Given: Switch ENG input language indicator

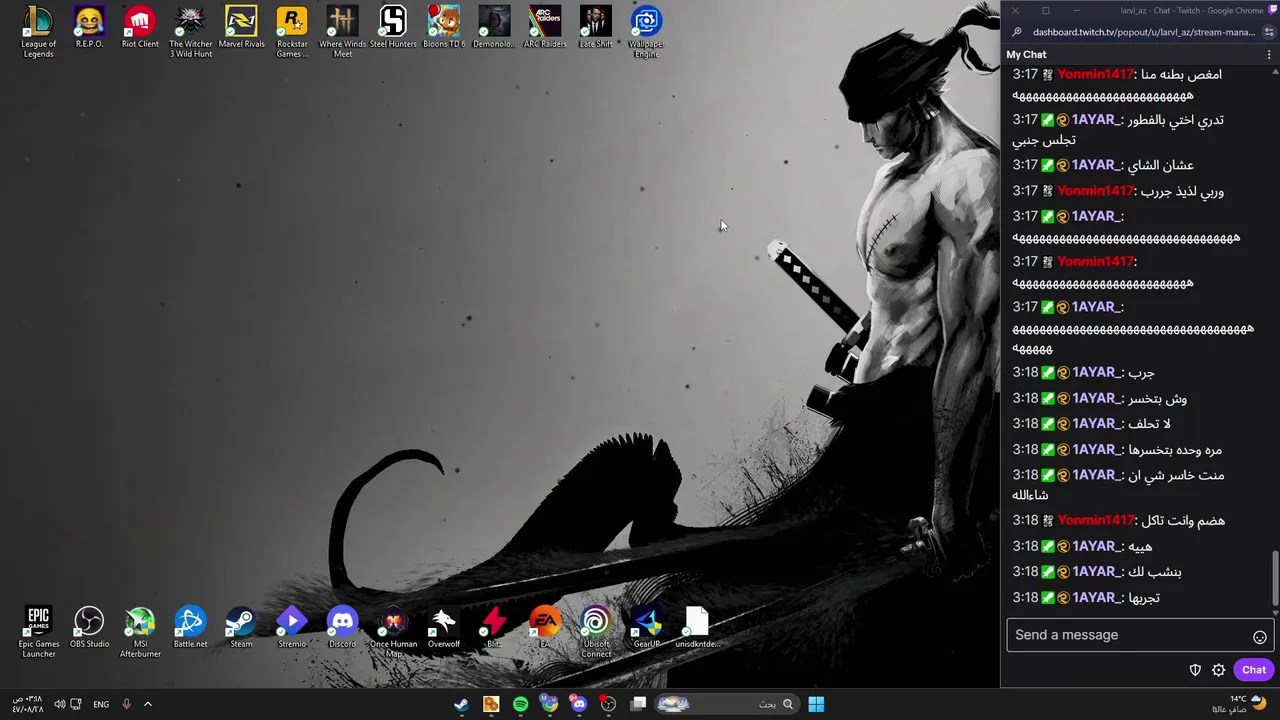Looking at the screenshot, I should (x=101, y=704).
